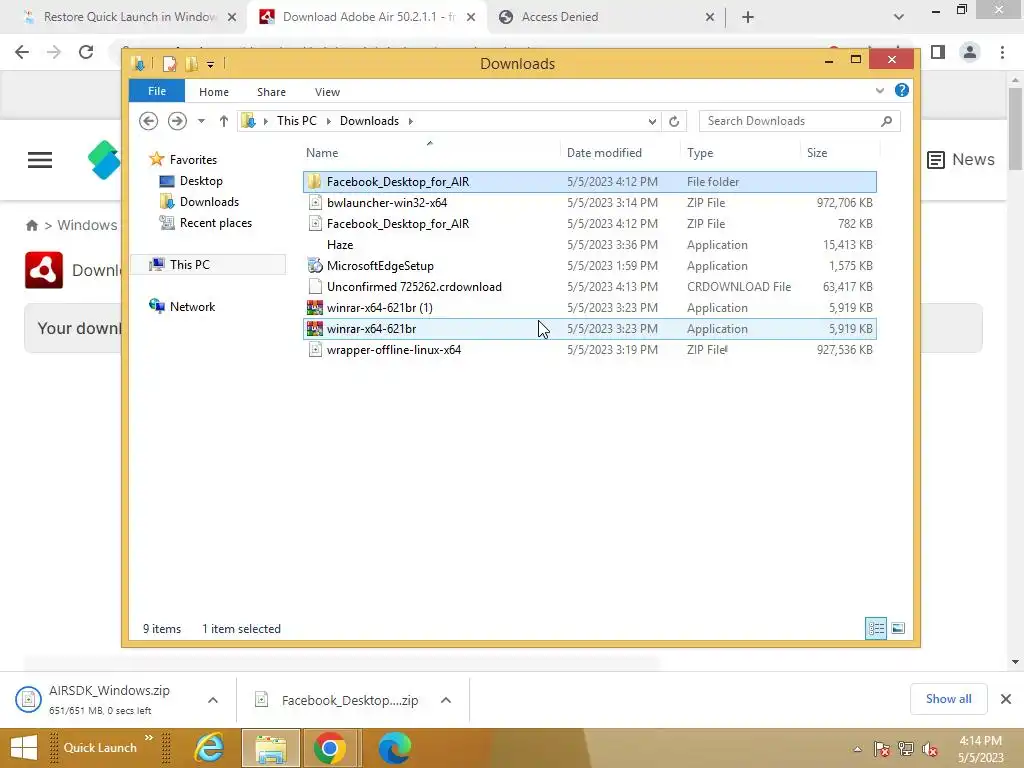Viewport: 1024px width, 768px height.
Task: Open the Share ribbon tab
Action: click(x=271, y=92)
